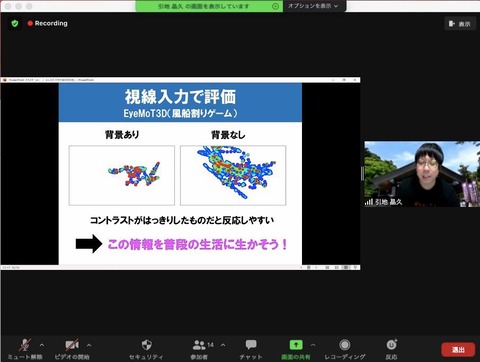
Task: Click the signal strength bars beside 引地 晶久
Action: pos(369,202)
